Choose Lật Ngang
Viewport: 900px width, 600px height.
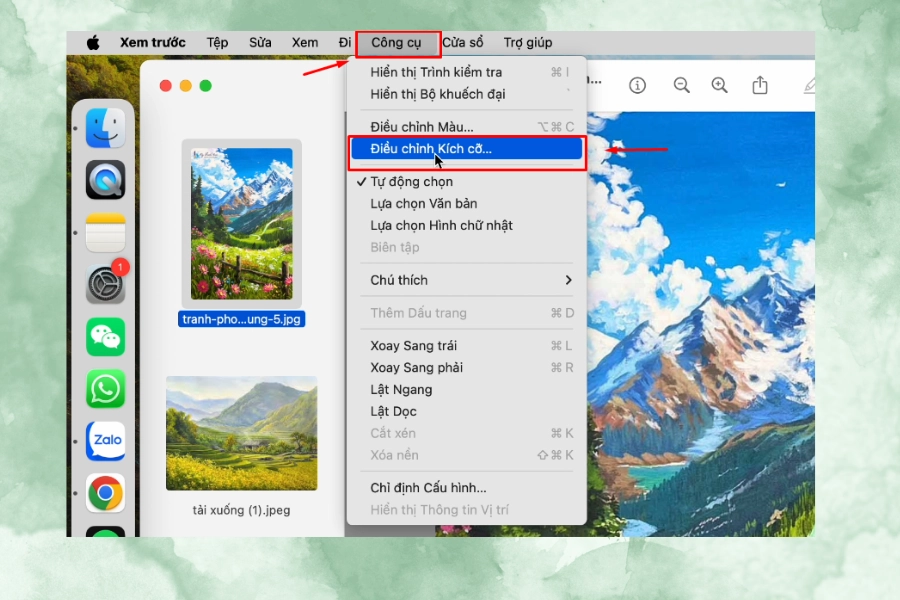click(x=467, y=389)
